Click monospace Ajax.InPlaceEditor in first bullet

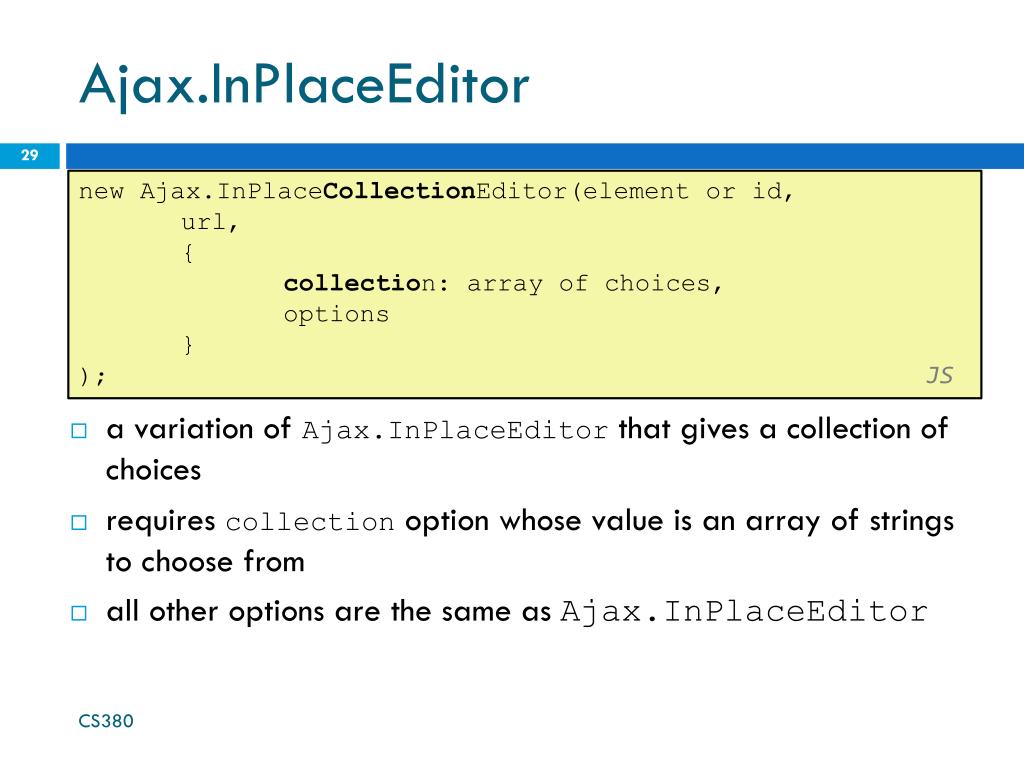point(455,431)
